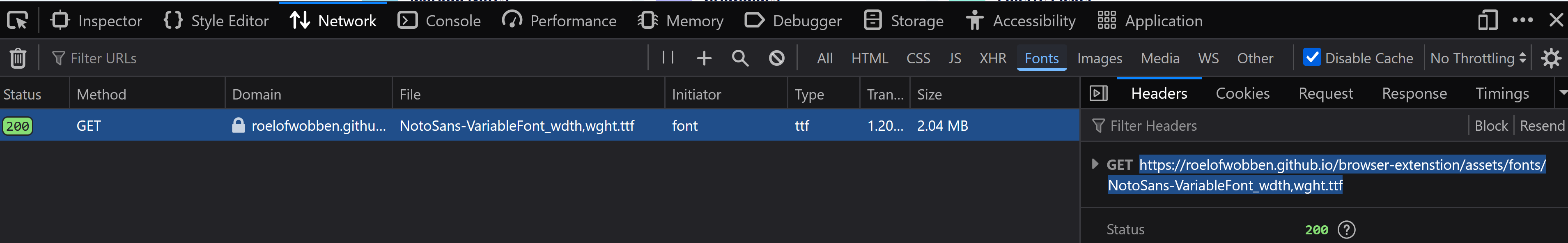Uncheck the Disable Cache checkbox

coord(1312,58)
